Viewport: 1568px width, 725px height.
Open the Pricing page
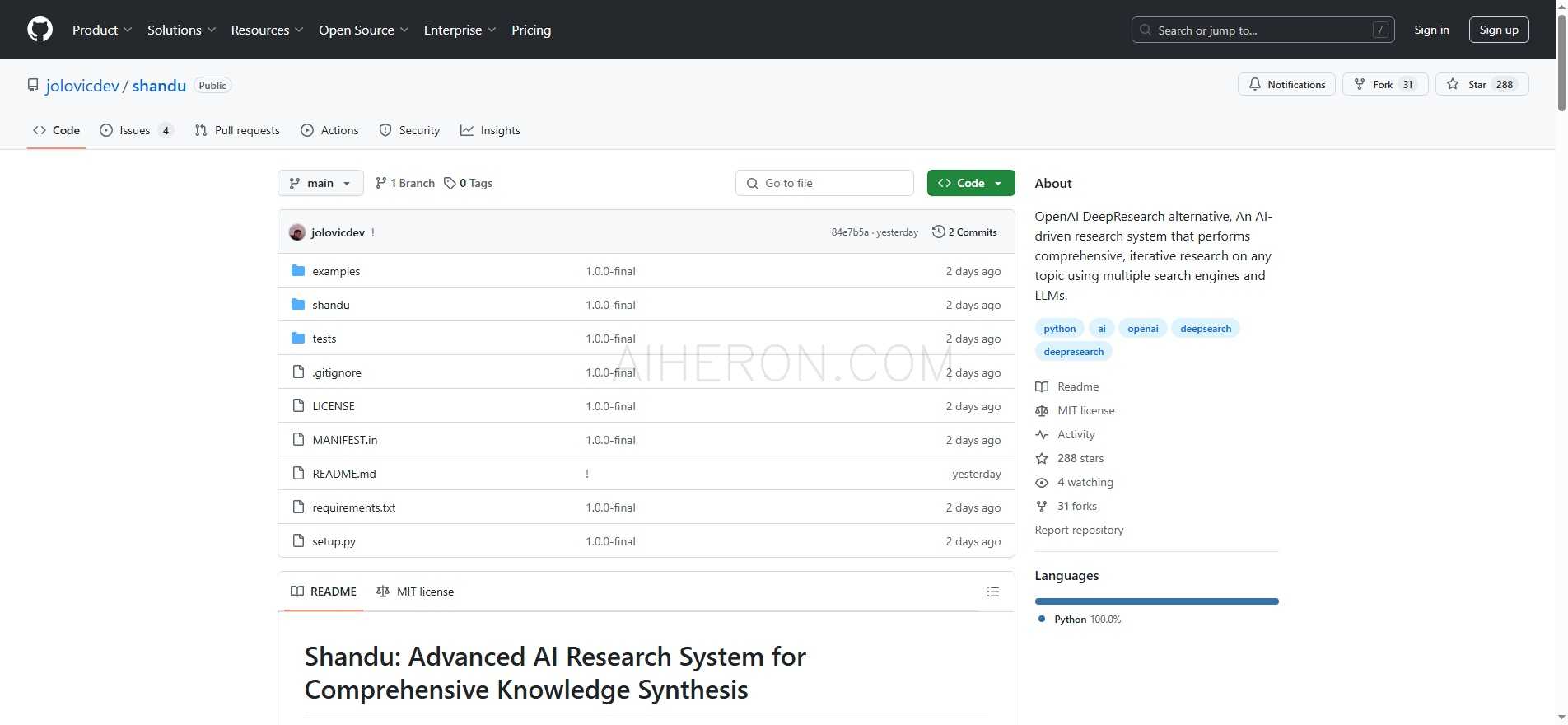(x=531, y=30)
